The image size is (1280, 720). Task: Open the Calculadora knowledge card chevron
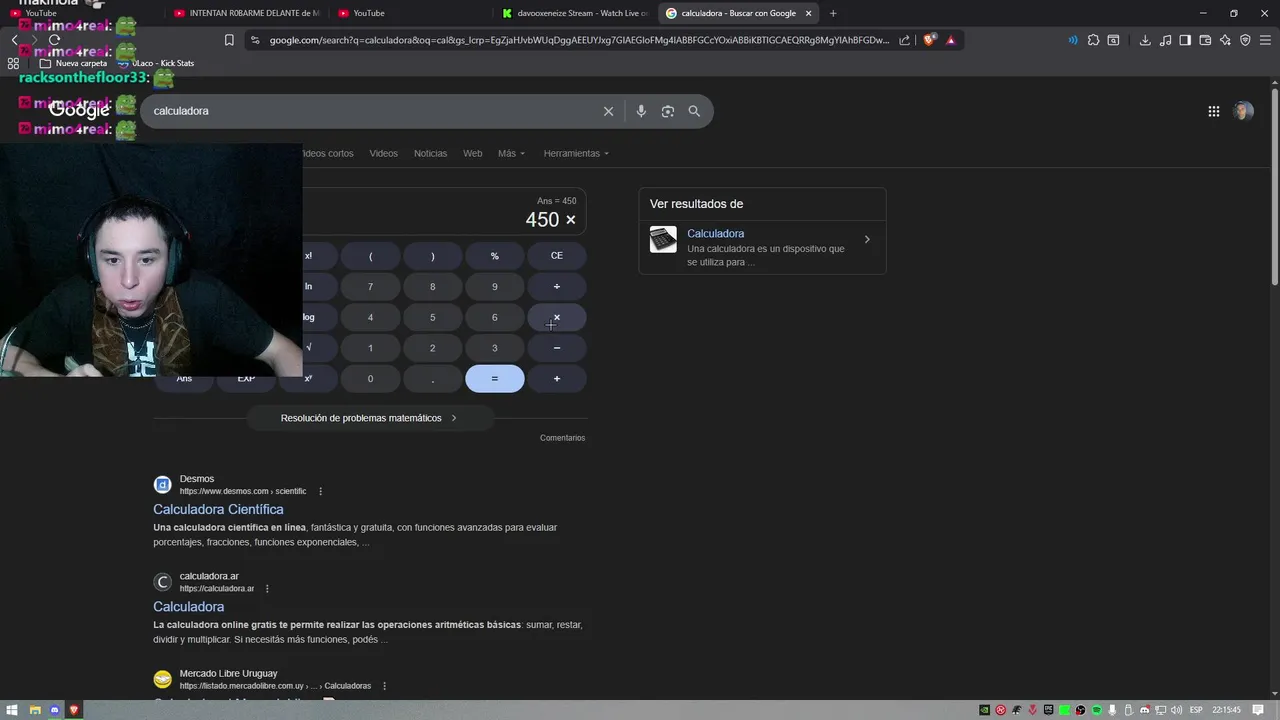[867, 240]
